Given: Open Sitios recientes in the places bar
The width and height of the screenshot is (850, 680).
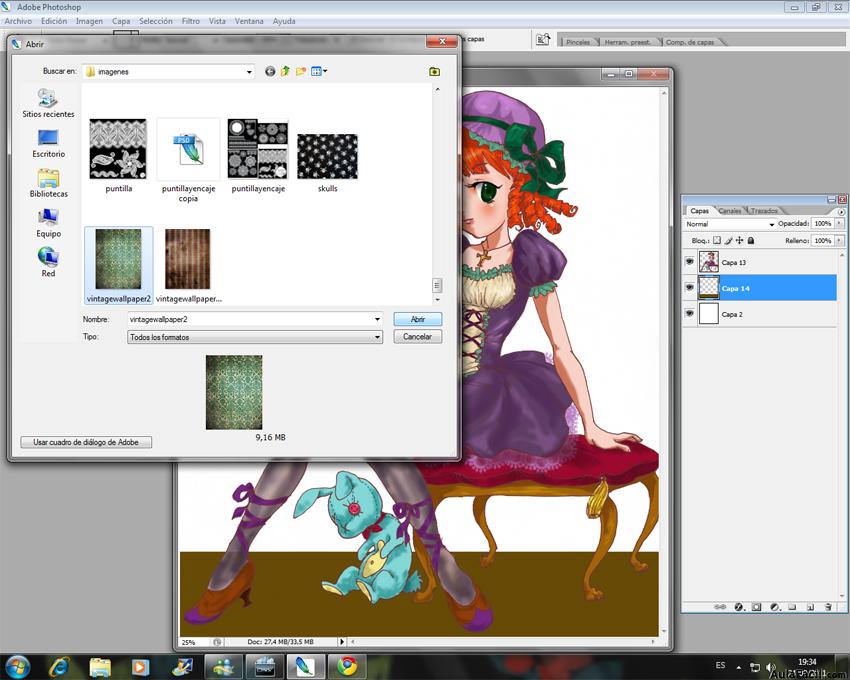Looking at the screenshot, I should [48, 103].
